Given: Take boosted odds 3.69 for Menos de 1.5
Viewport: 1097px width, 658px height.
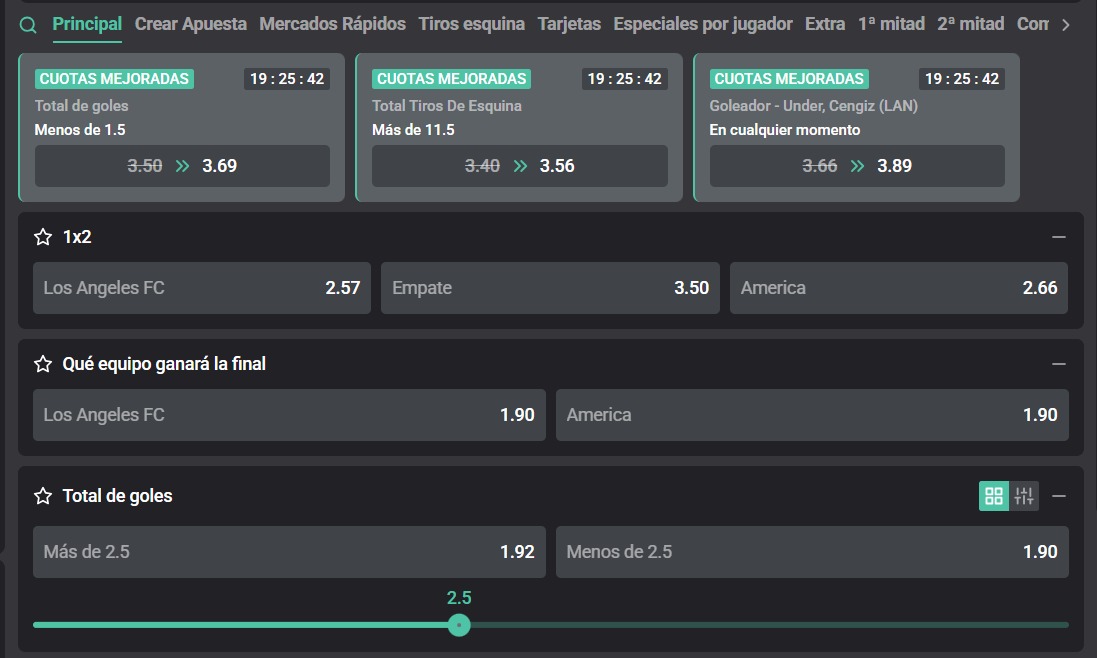Looking at the screenshot, I should tap(182, 166).
